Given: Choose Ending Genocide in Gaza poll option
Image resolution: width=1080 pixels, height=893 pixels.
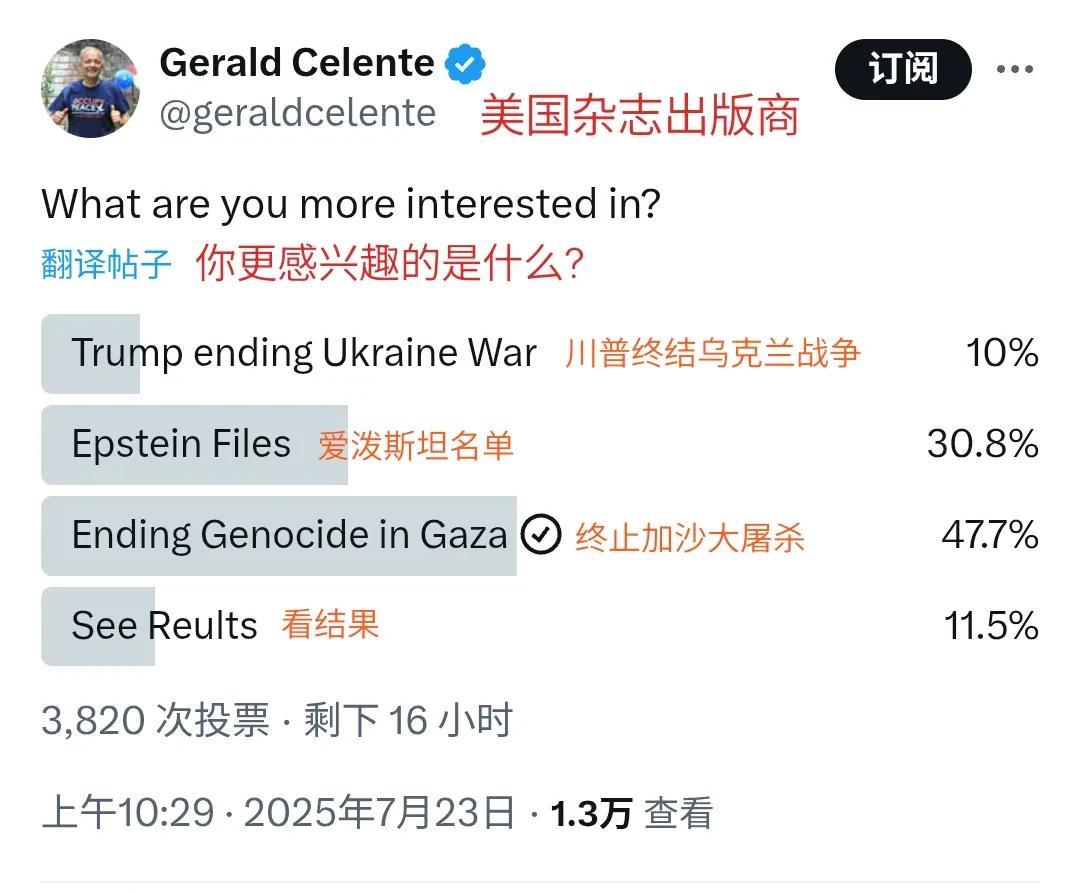Looking at the screenshot, I should pyautogui.click(x=289, y=535).
